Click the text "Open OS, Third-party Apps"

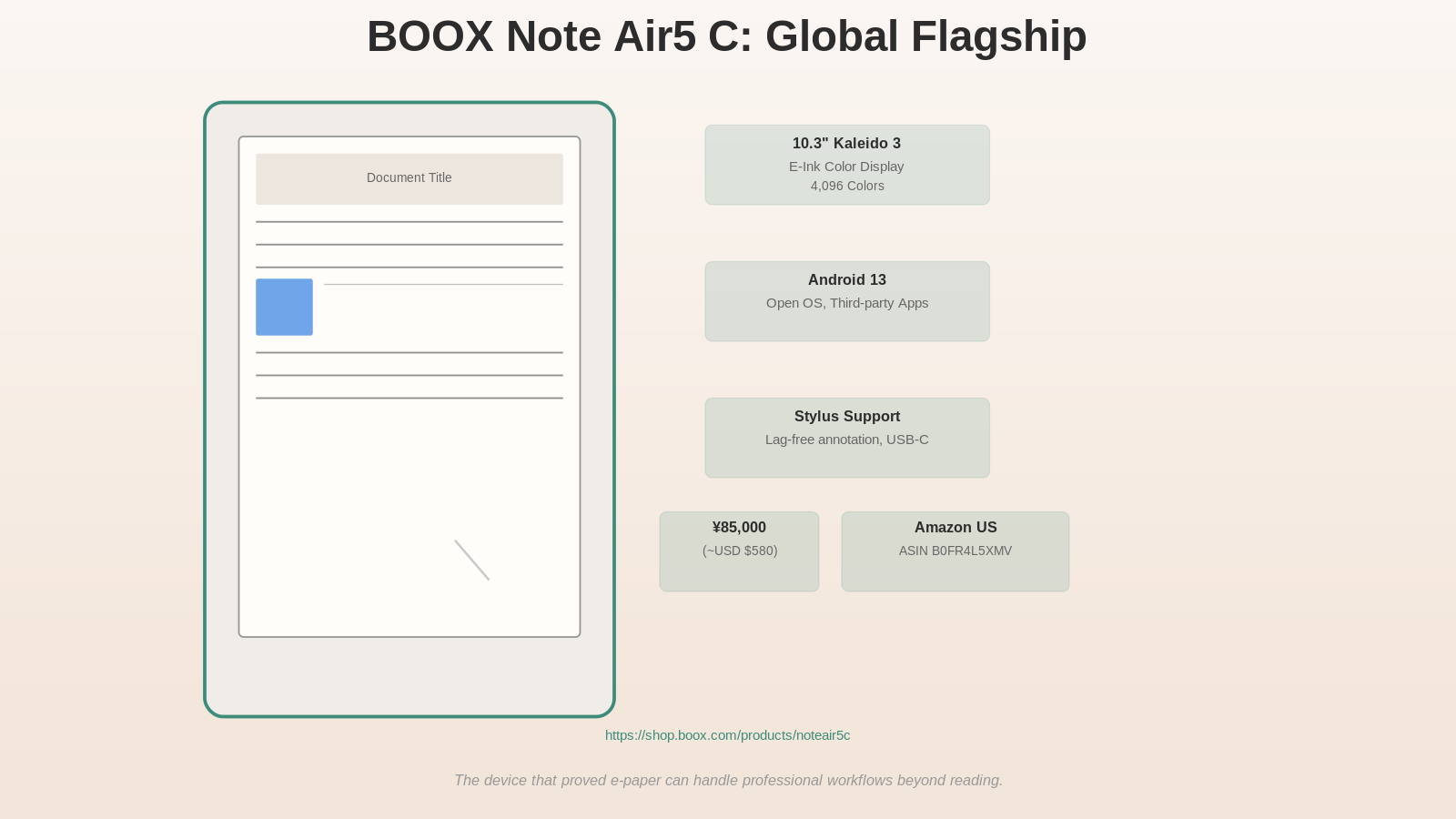click(847, 303)
